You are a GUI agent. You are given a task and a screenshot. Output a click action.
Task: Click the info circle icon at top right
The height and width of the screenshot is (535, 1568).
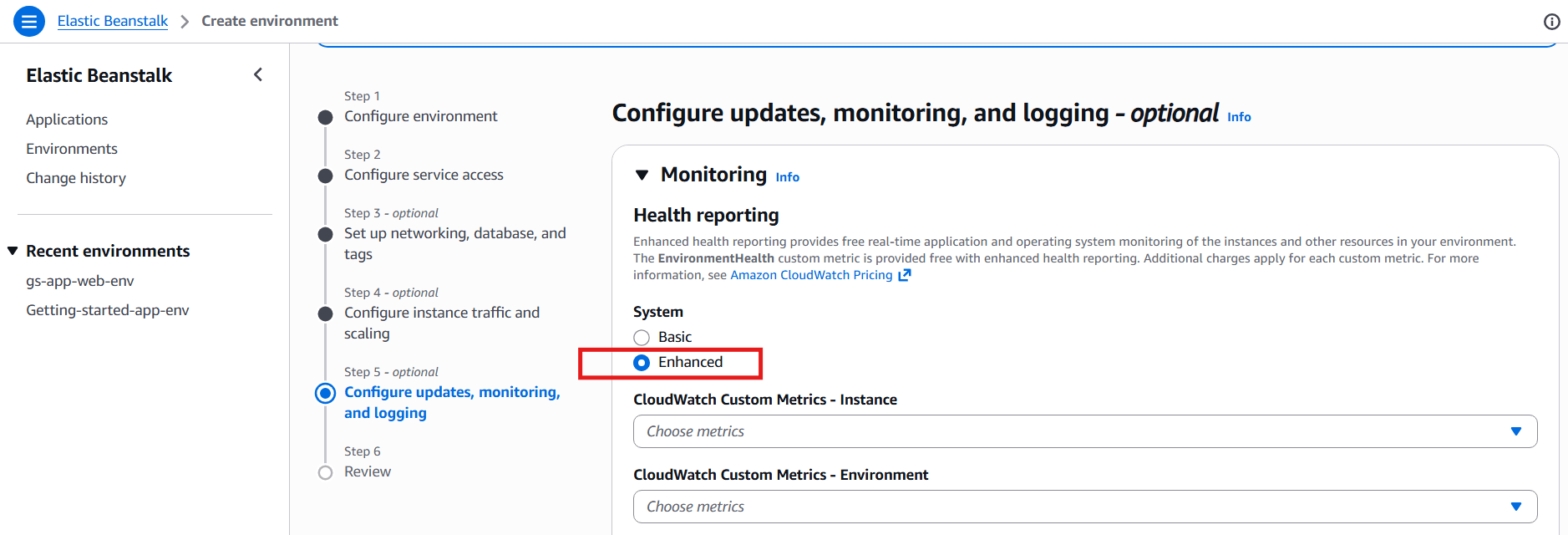point(1551,22)
